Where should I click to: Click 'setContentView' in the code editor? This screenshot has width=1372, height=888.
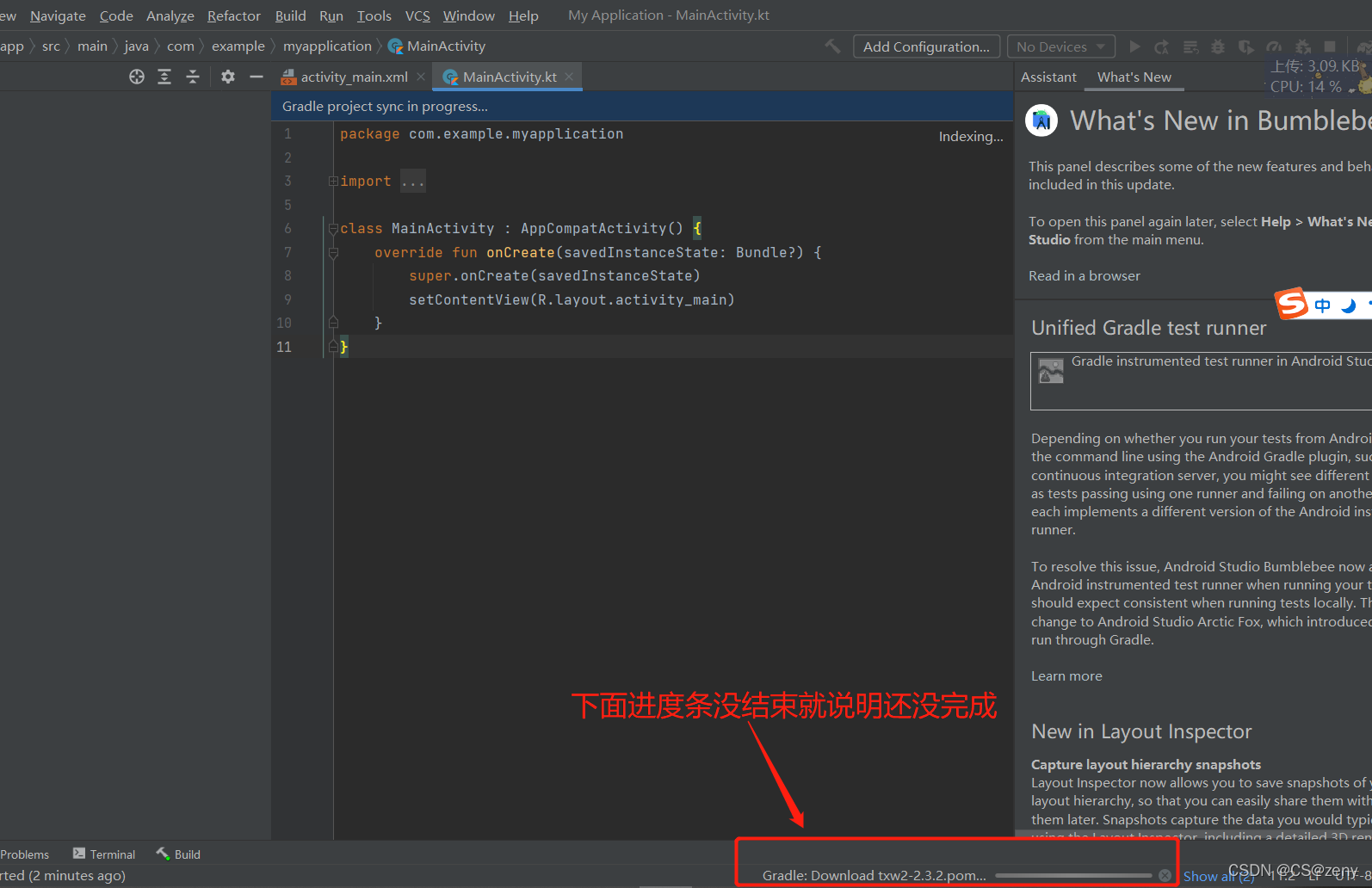click(469, 299)
